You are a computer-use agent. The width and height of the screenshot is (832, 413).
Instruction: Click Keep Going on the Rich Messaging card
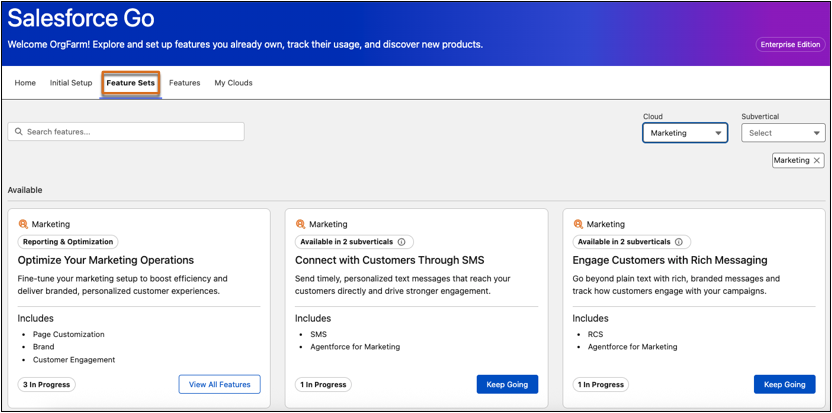(x=785, y=384)
